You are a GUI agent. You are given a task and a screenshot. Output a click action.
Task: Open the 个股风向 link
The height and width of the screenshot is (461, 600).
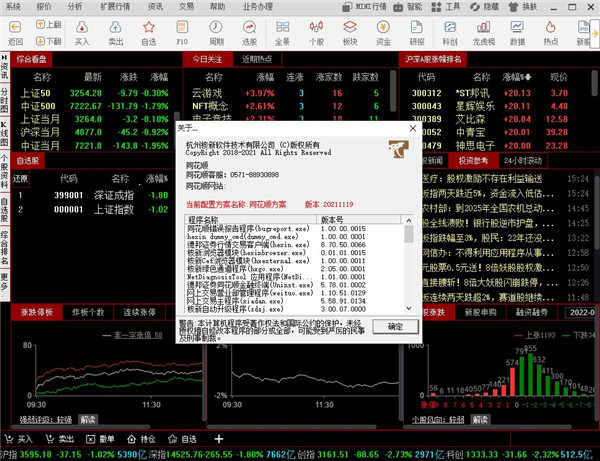438,420
